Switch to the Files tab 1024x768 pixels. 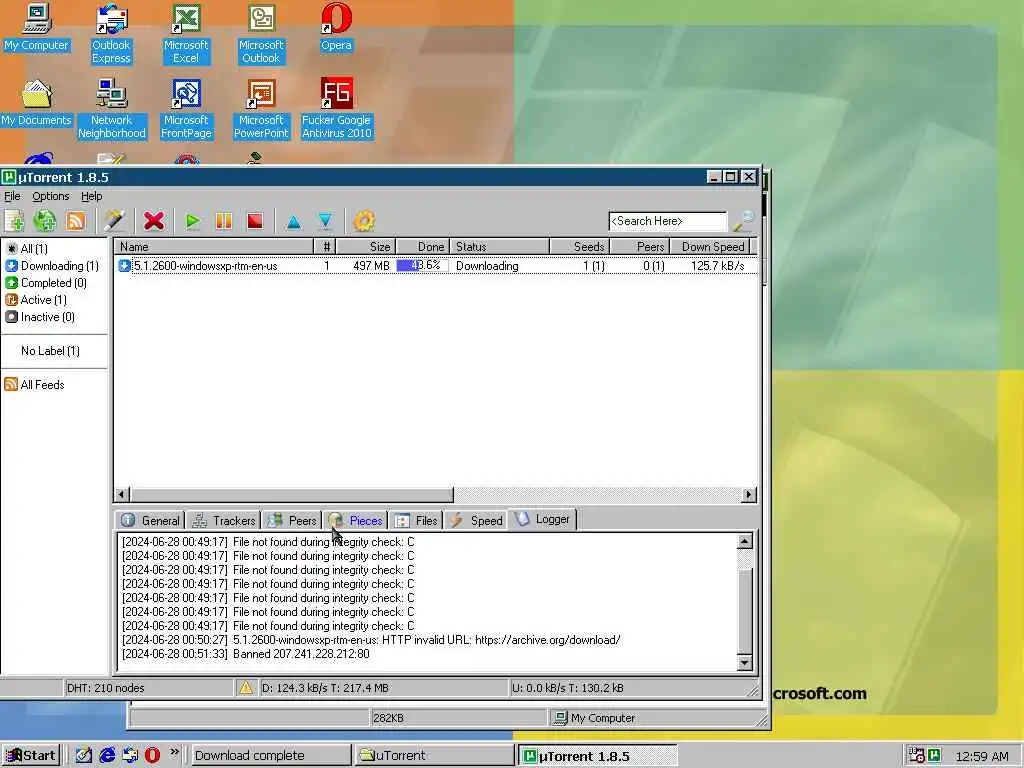416,520
